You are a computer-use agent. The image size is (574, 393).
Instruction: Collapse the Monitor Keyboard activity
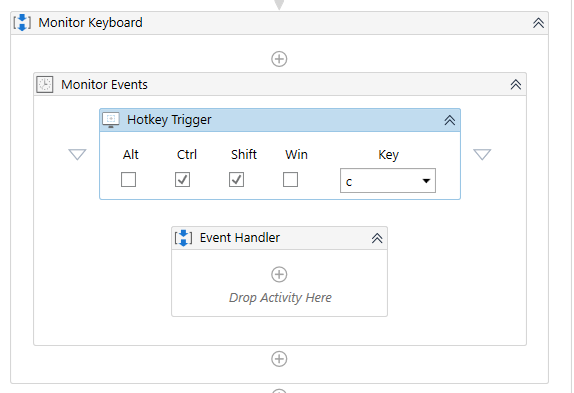(538, 23)
